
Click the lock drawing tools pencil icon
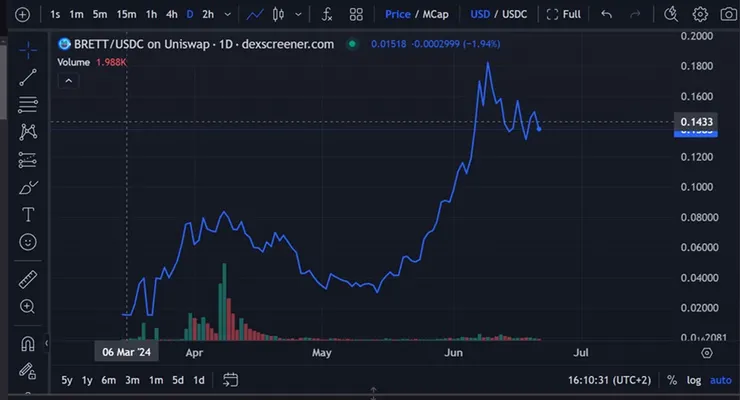tap(27, 371)
